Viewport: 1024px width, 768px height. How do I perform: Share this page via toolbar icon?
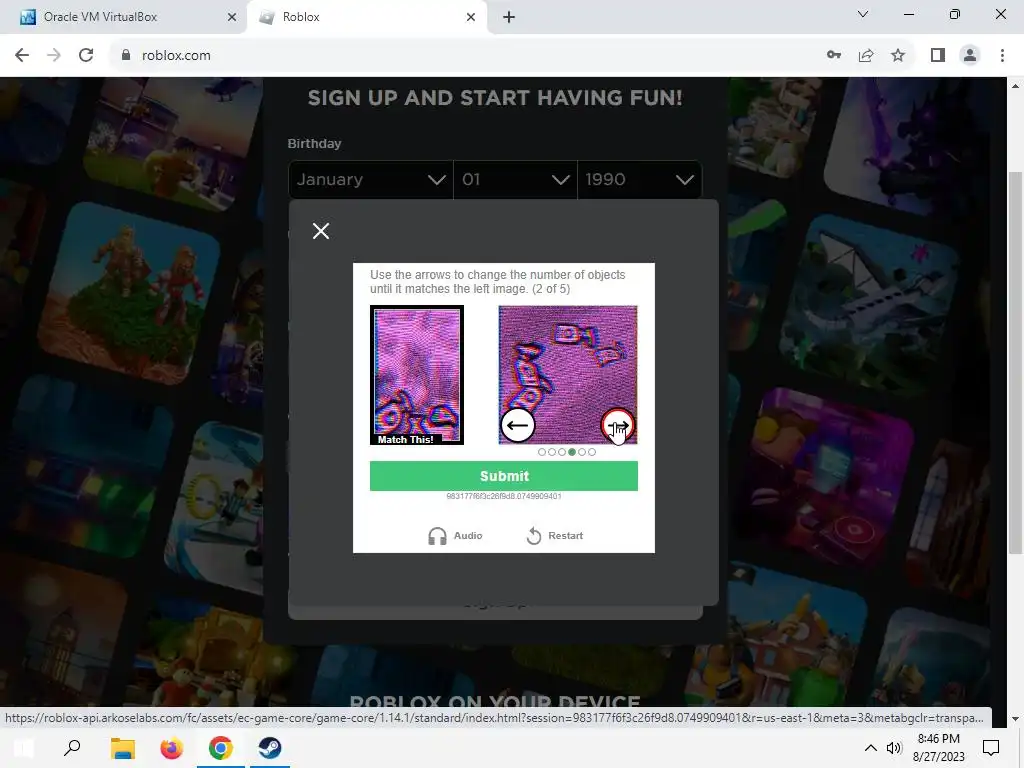click(866, 56)
